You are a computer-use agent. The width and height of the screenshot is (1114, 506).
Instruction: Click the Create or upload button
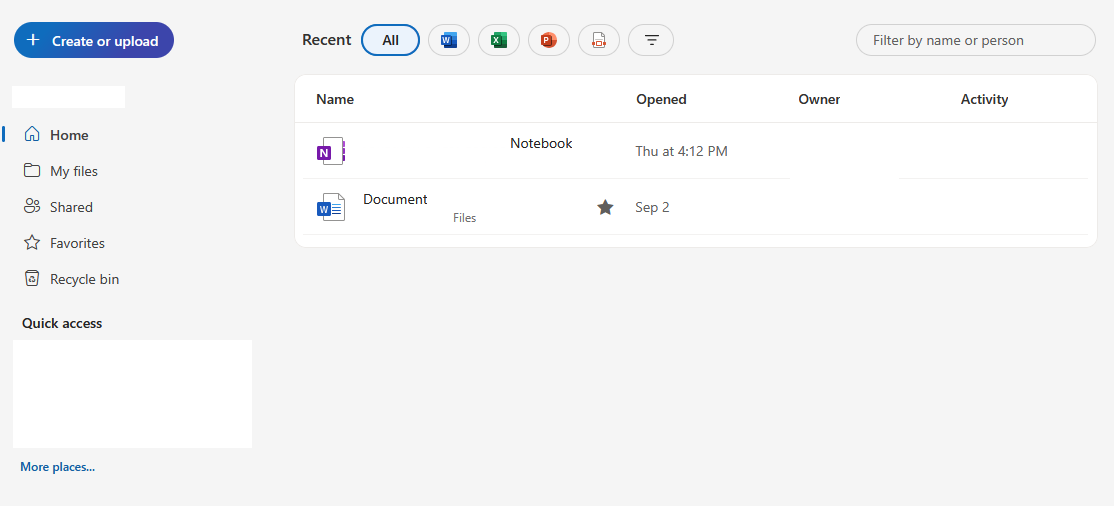point(94,41)
